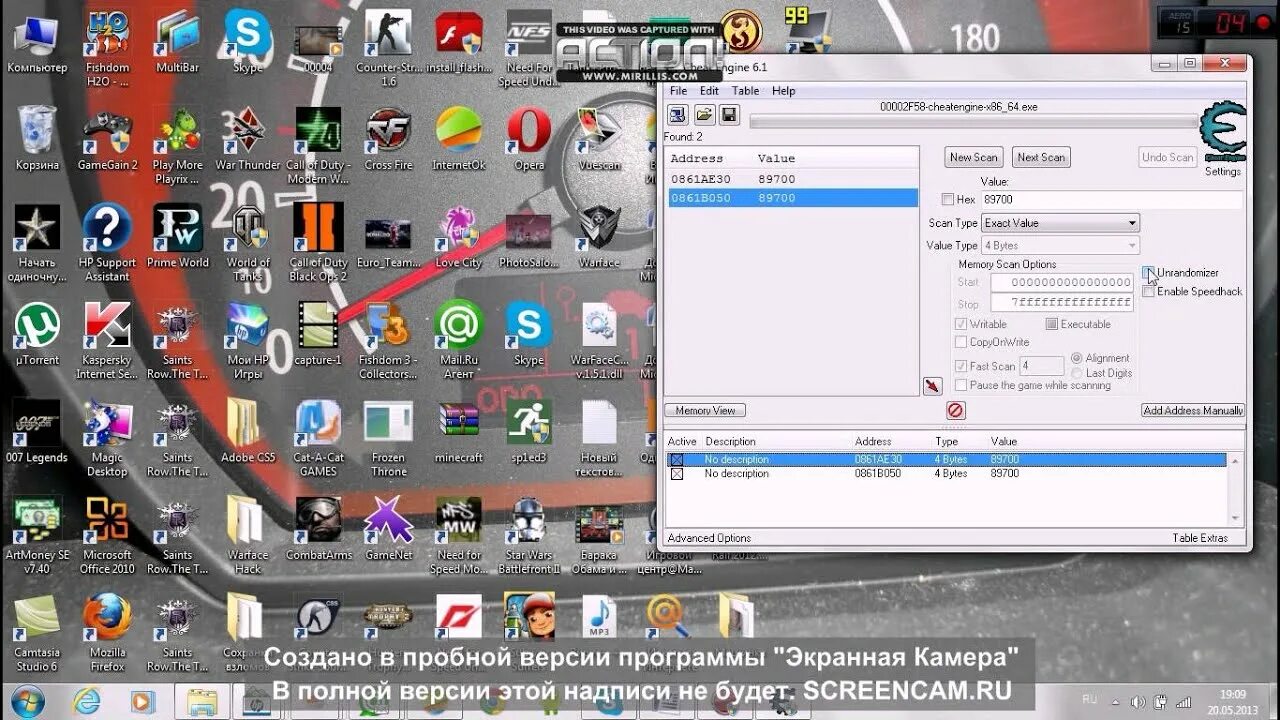Open the Cross Fire desktop icon
The image size is (1280, 720).
pos(388,140)
